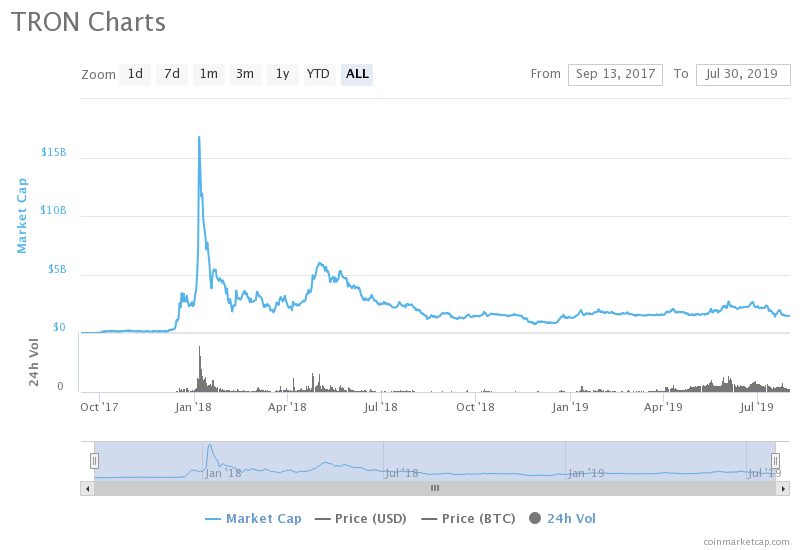This screenshot has width=800, height=550.
Task: Select the 7d zoom range
Action: coord(172,74)
